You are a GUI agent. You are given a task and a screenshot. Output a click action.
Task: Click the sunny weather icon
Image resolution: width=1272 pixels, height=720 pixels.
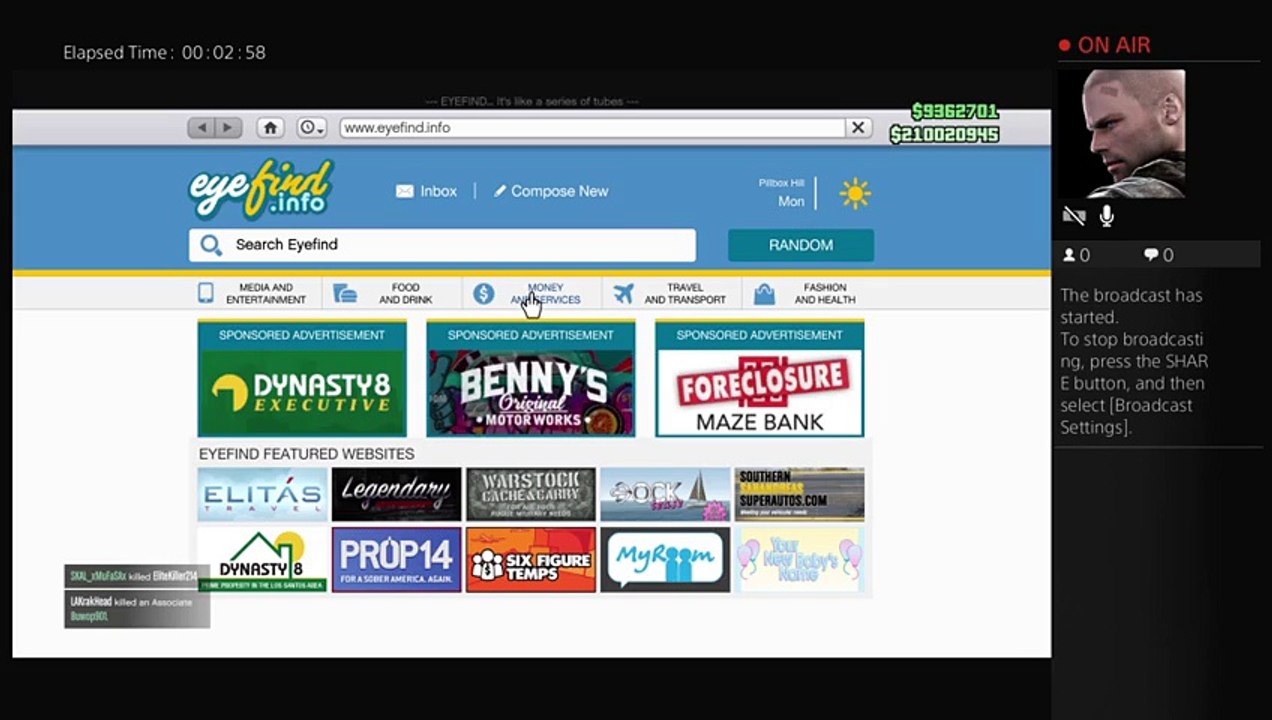(x=855, y=193)
